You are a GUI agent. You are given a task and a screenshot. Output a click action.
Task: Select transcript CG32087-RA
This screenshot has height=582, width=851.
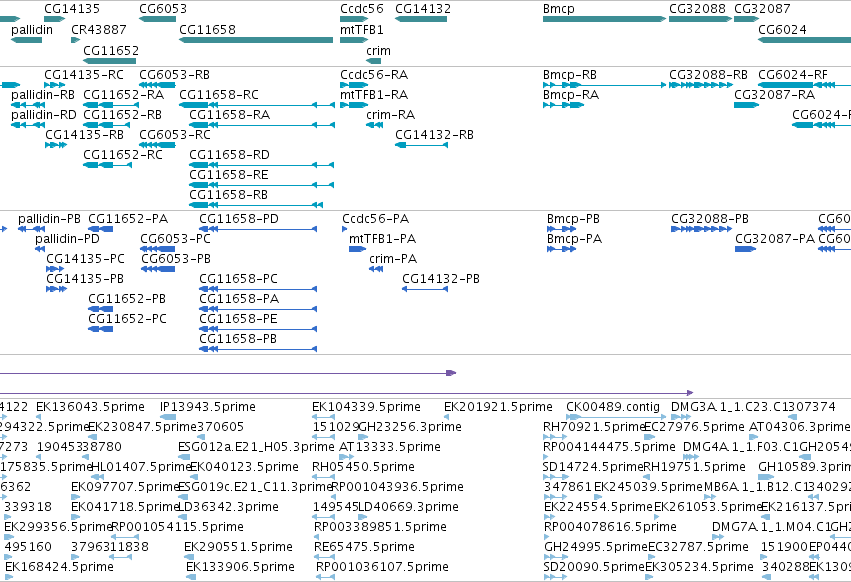tap(746, 105)
